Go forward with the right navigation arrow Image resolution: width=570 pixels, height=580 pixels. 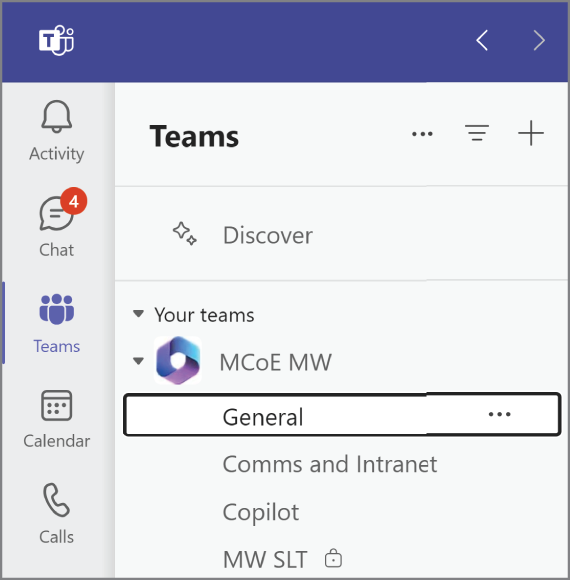point(539,40)
